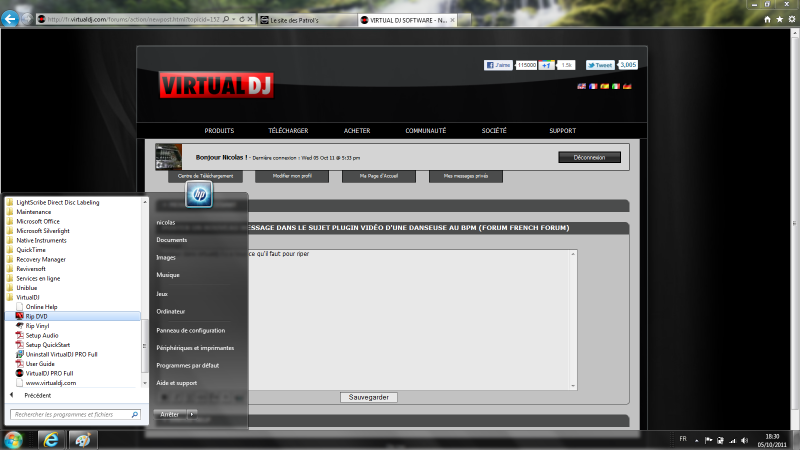This screenshot has height=450, width=800.
Task: Expand the Arrêter shutdown options arrow
Action: (x=192, y=413)
